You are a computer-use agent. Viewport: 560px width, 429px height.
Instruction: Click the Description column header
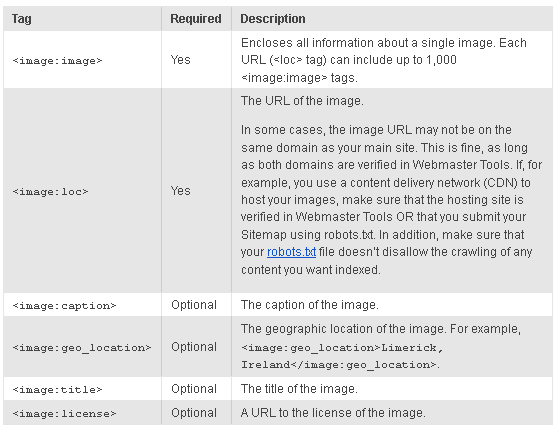tap(273, 19)
